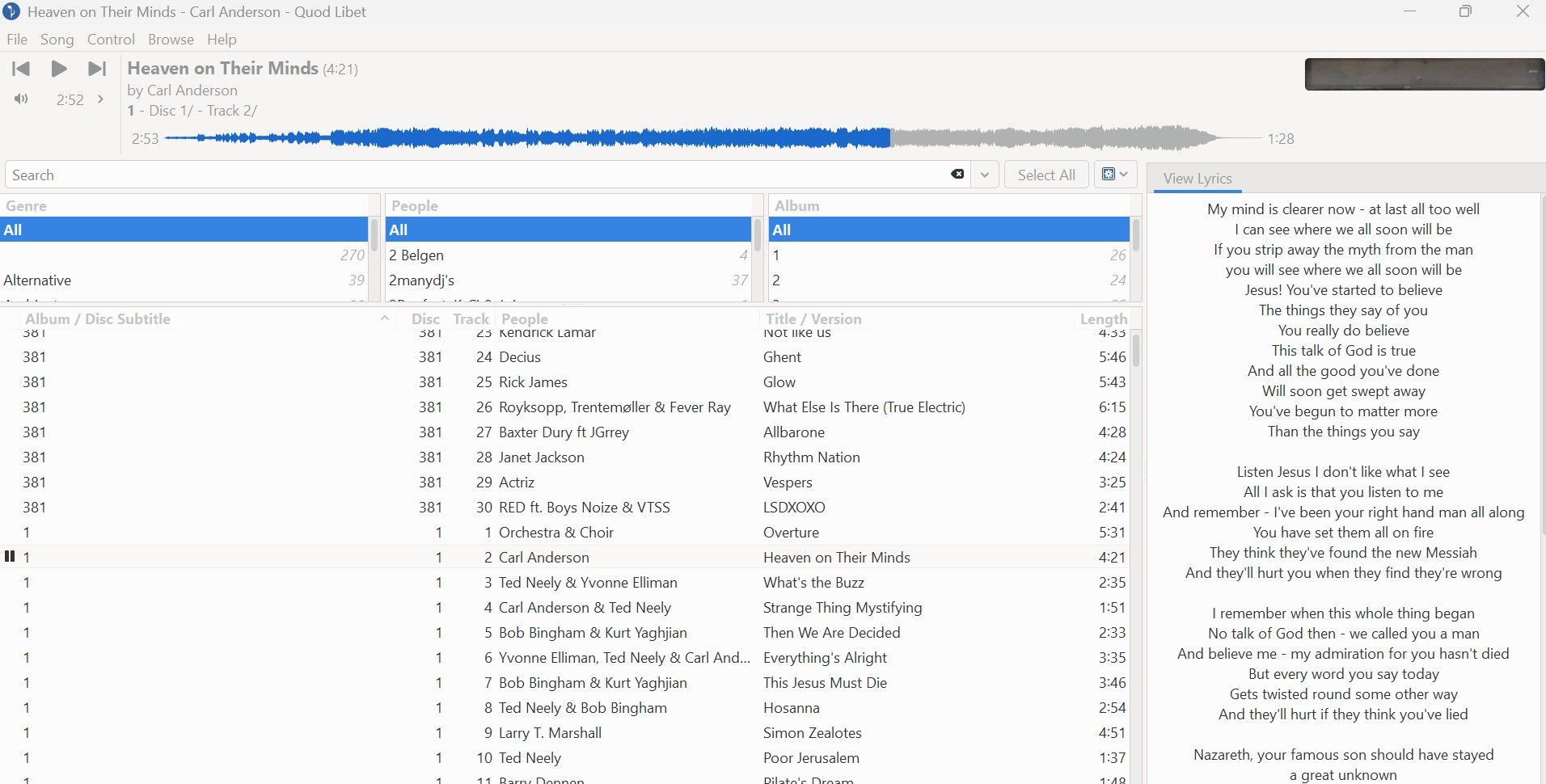Toggle the 2:52 elapsed time display

pos(70,99)
